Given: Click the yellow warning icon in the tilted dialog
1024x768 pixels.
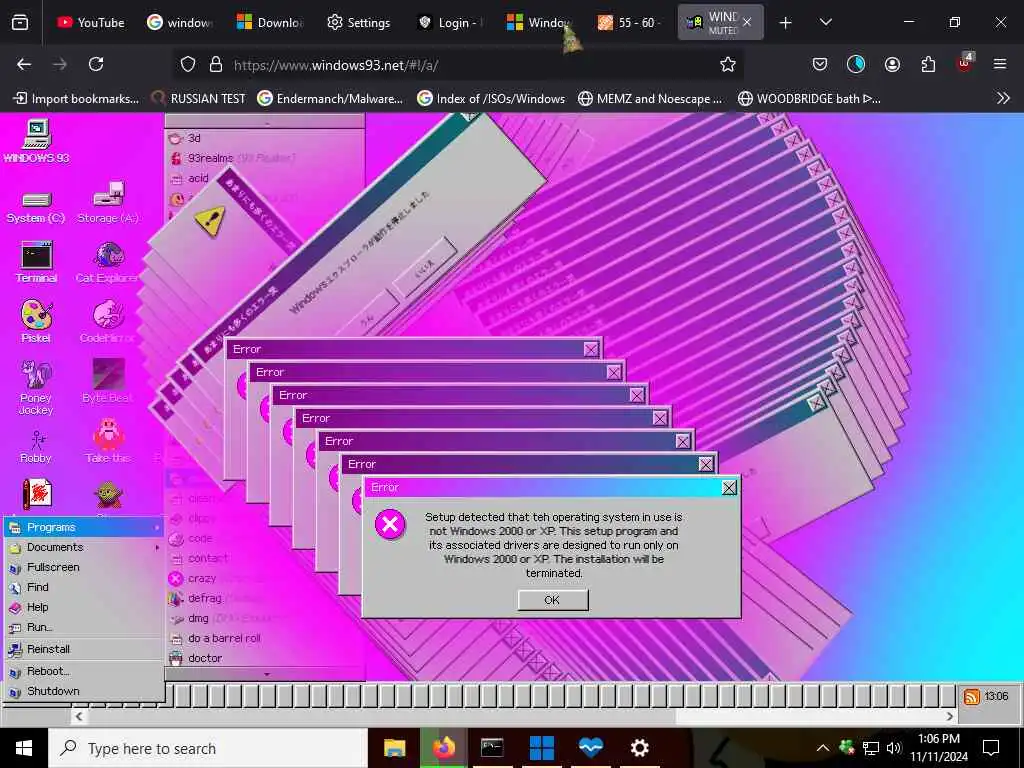Looking at the screenshot, I should [210, 222].
